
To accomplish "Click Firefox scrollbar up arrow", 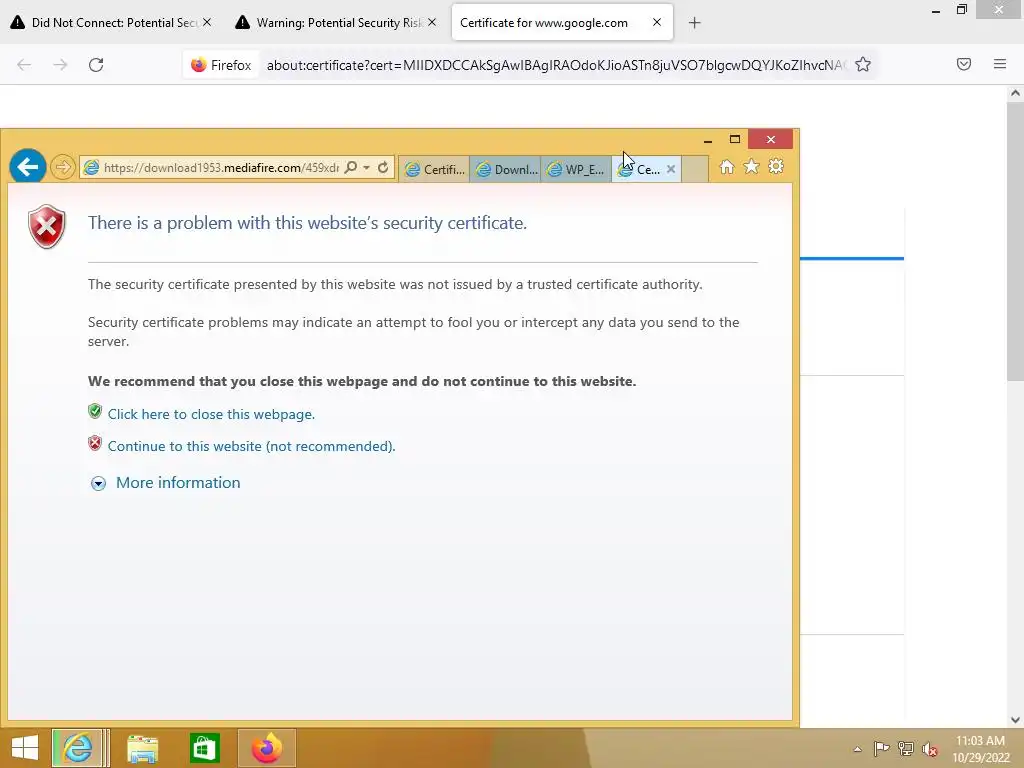I will (x=1016, y=93).
